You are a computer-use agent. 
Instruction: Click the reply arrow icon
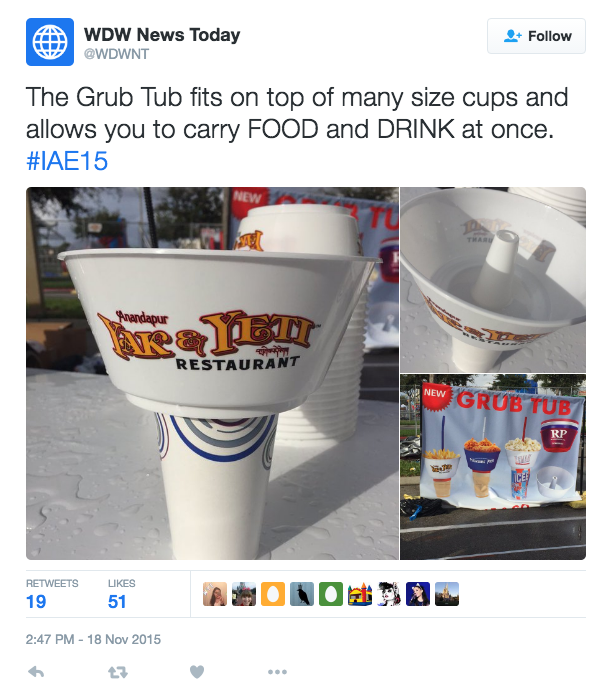36,672
